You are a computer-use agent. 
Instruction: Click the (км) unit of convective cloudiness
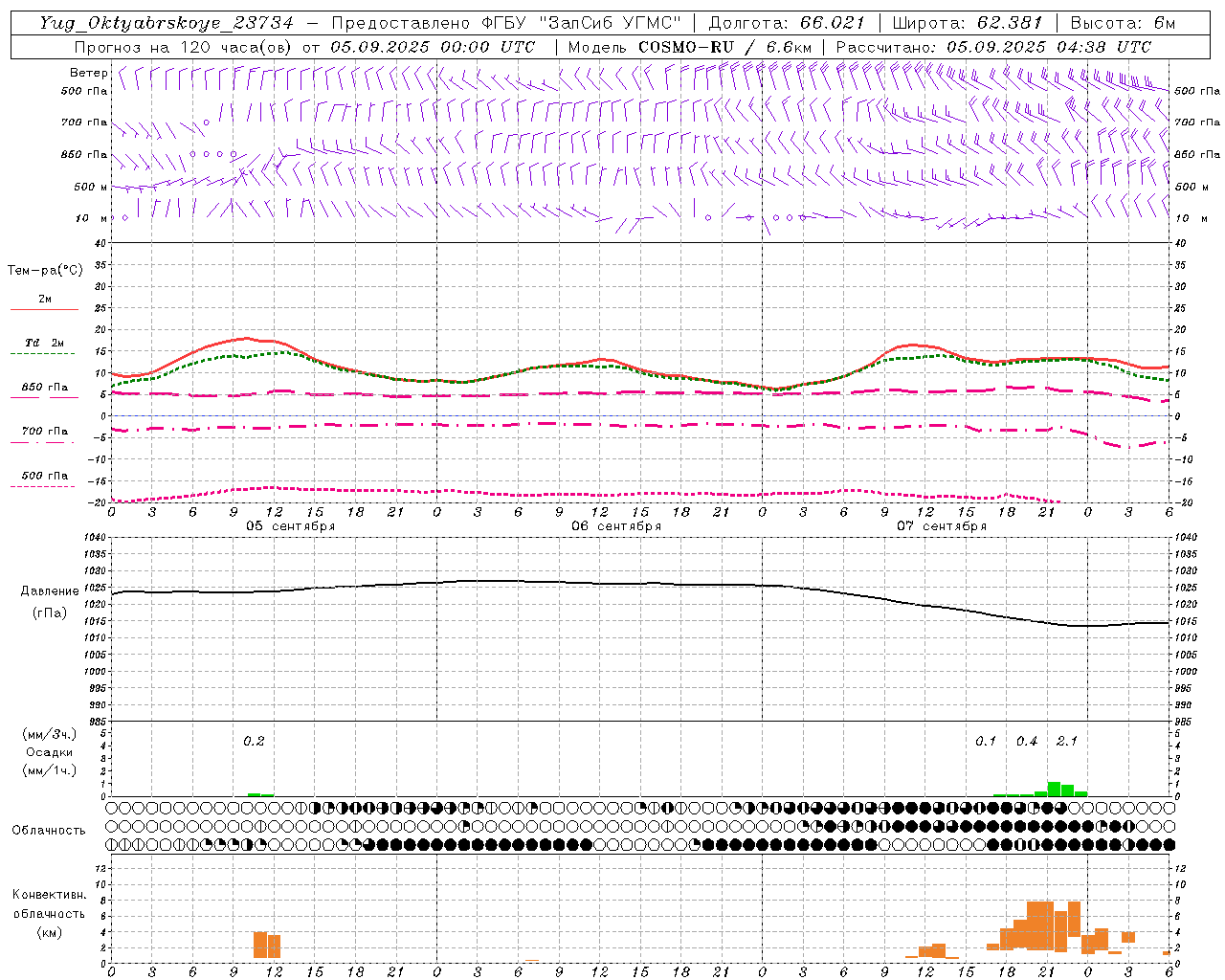pos(49,932)
